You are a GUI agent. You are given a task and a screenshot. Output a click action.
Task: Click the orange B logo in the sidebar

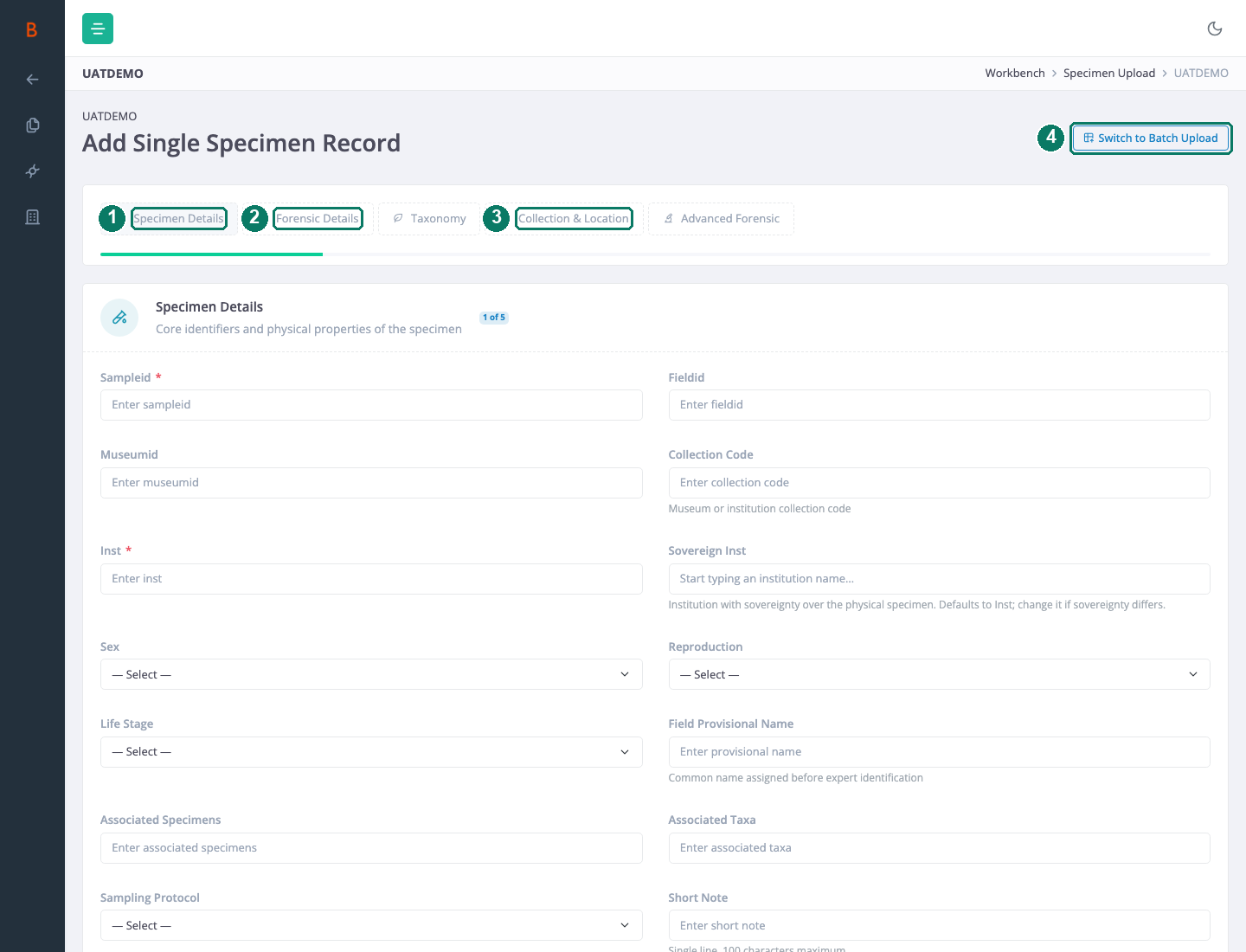pyautogui.click(x=32, y=29)
